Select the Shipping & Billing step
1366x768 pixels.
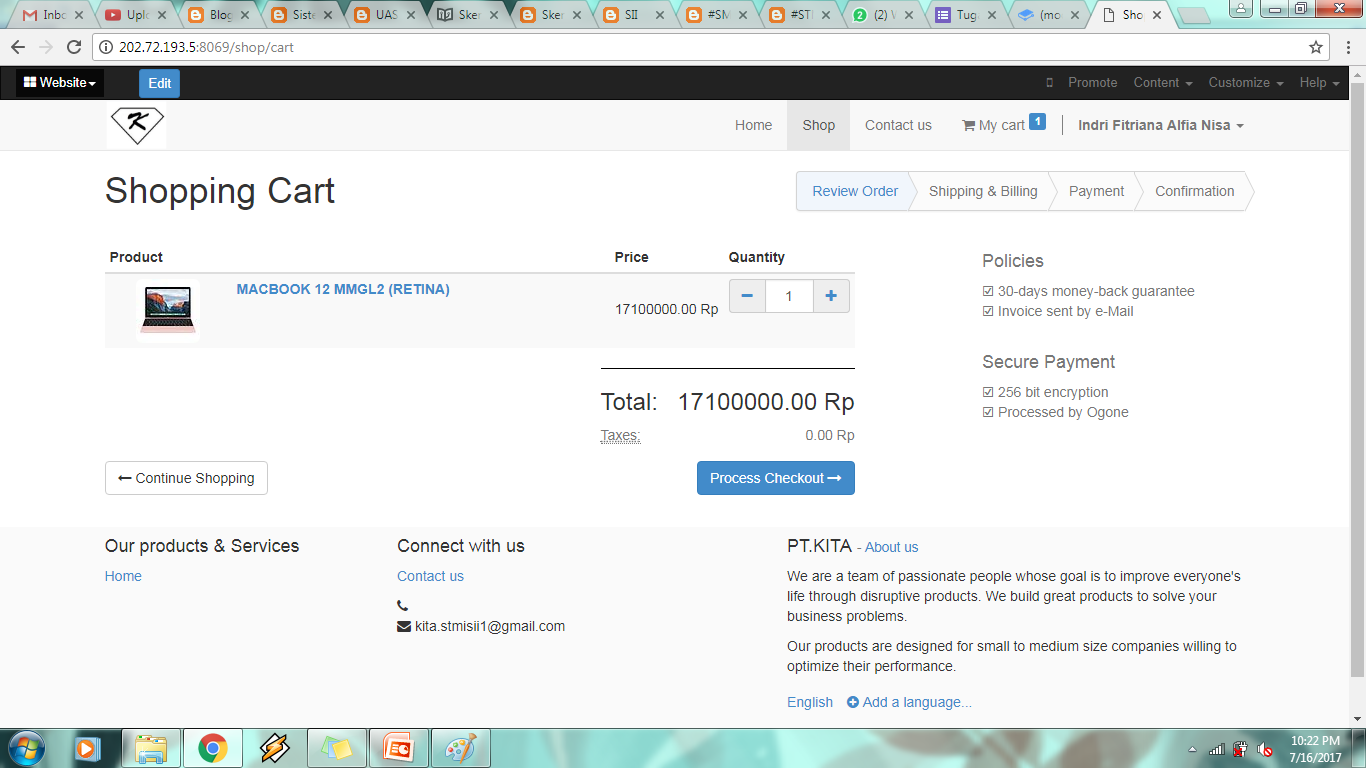tap(982, 191)
